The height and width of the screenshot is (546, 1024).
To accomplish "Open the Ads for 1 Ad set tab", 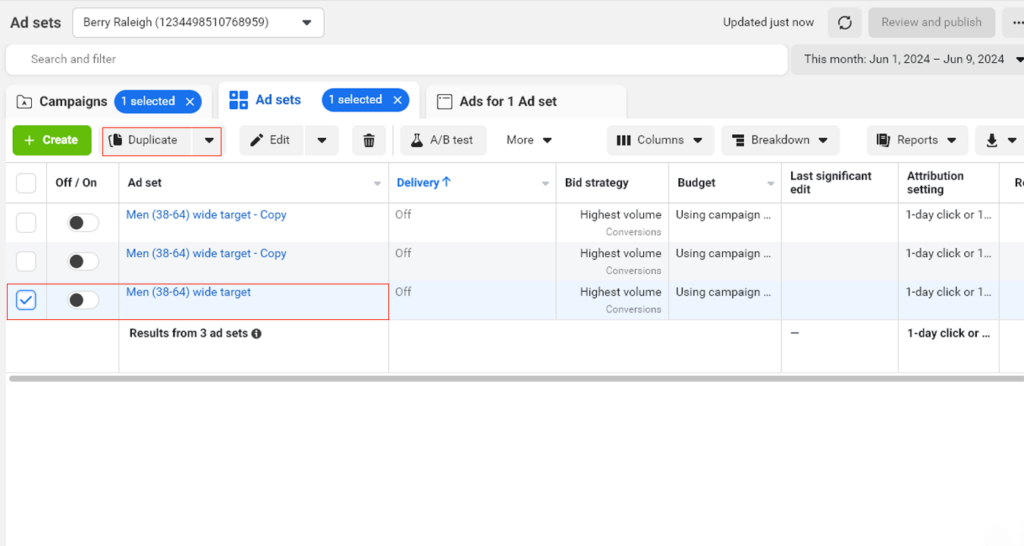I will pos(507,101).
